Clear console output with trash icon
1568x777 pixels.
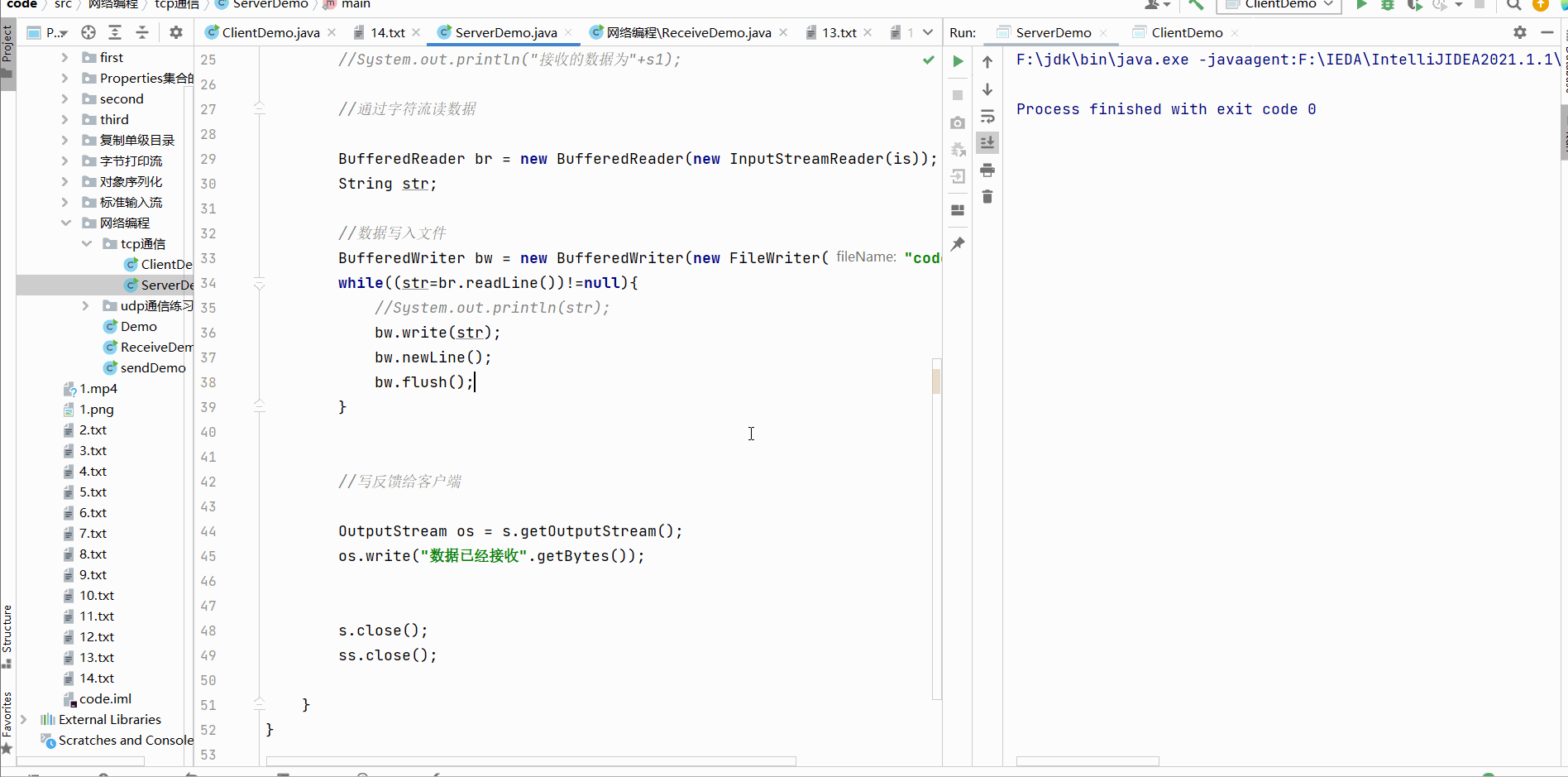click(987, 197)
